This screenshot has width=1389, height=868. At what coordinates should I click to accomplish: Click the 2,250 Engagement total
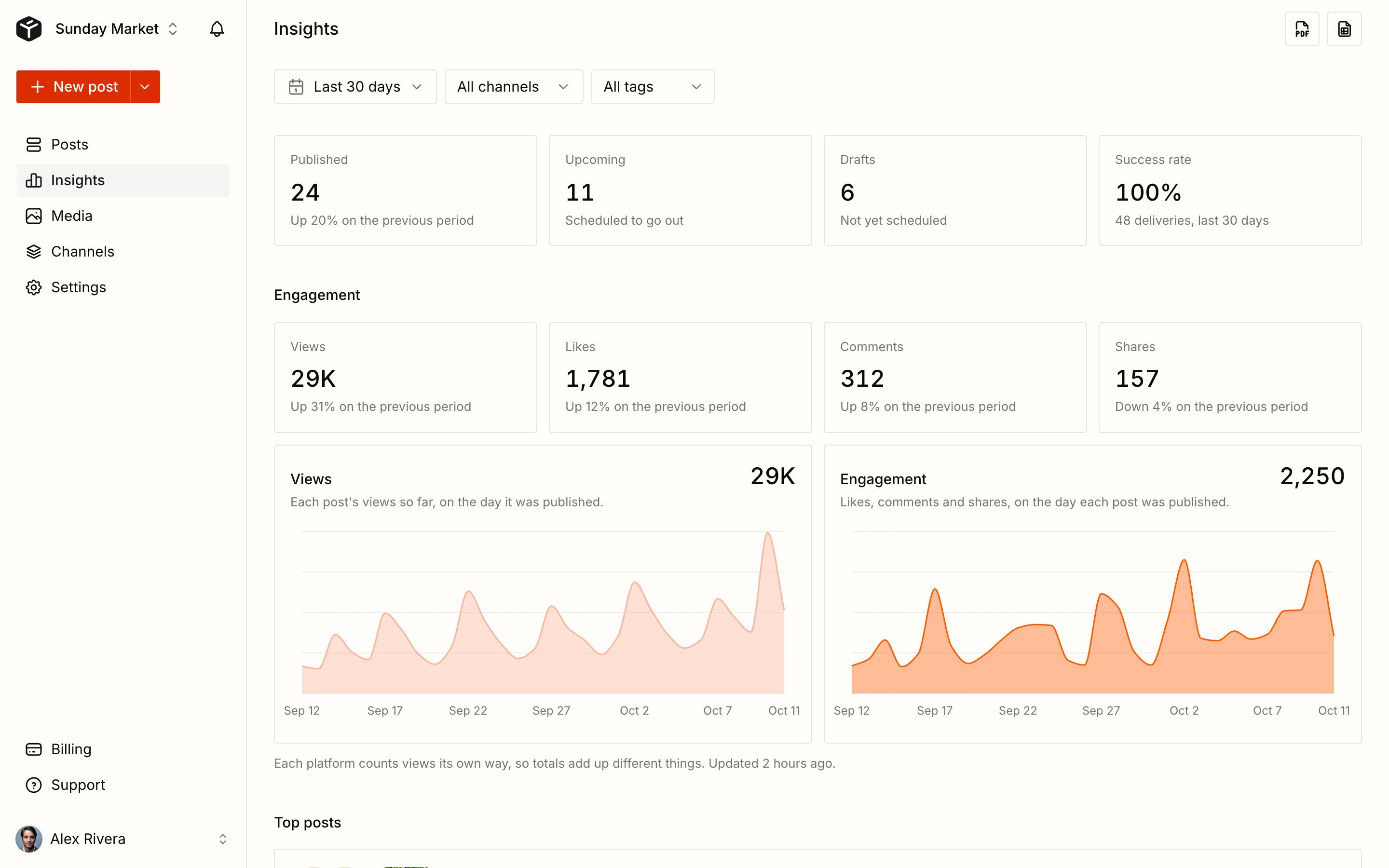1312,476
